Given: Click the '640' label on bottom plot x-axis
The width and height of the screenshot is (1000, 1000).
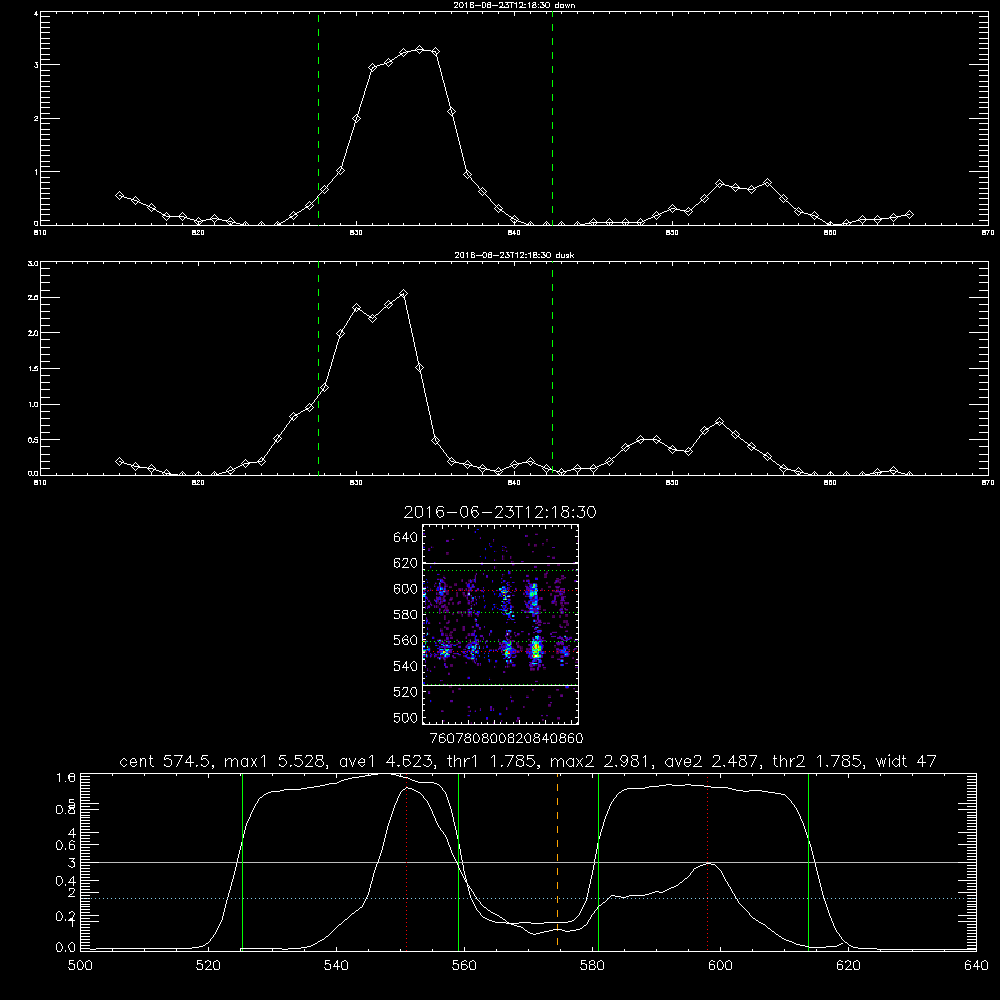Looking at the screenshot, I should pos(976,966).
